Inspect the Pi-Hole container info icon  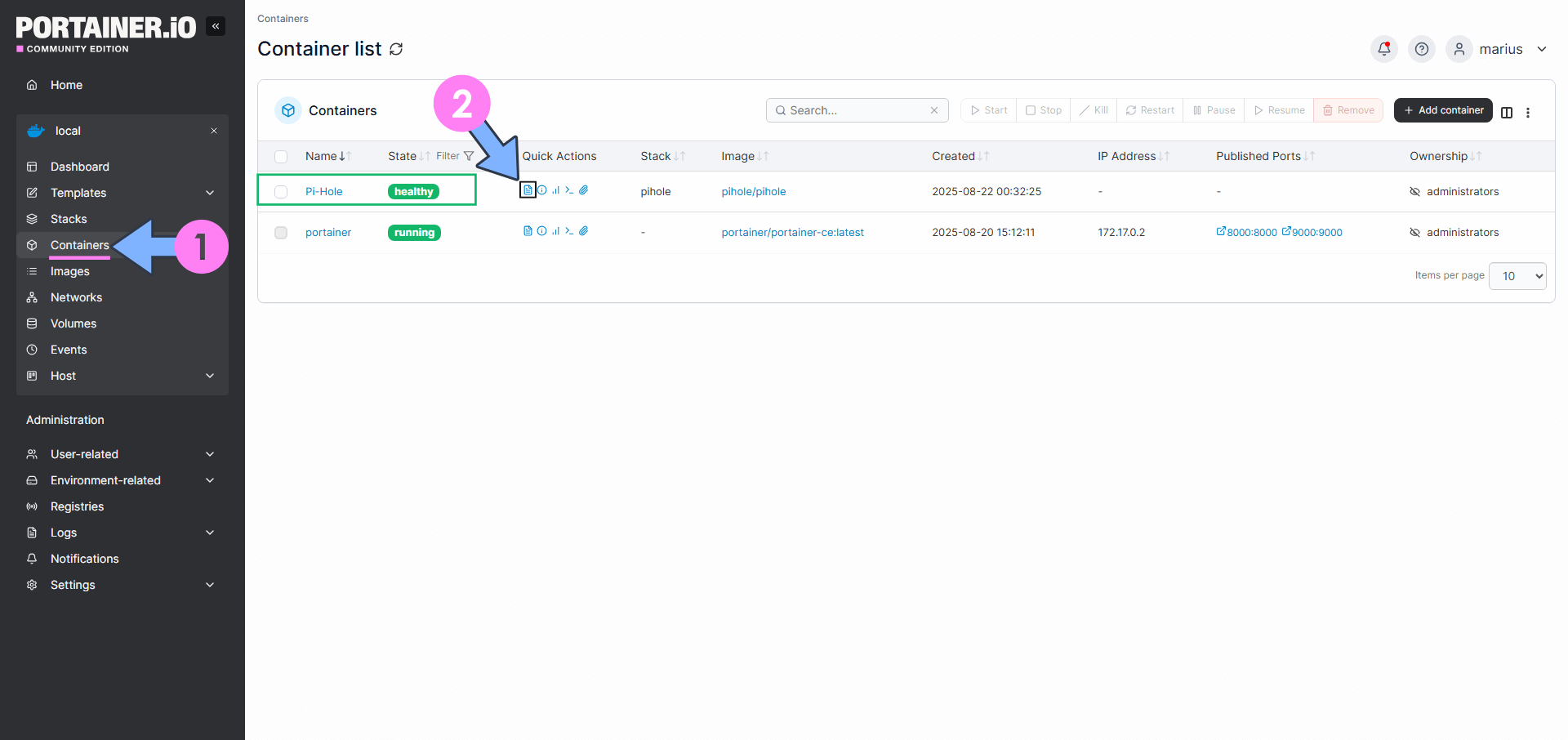(x=542, y=190)
